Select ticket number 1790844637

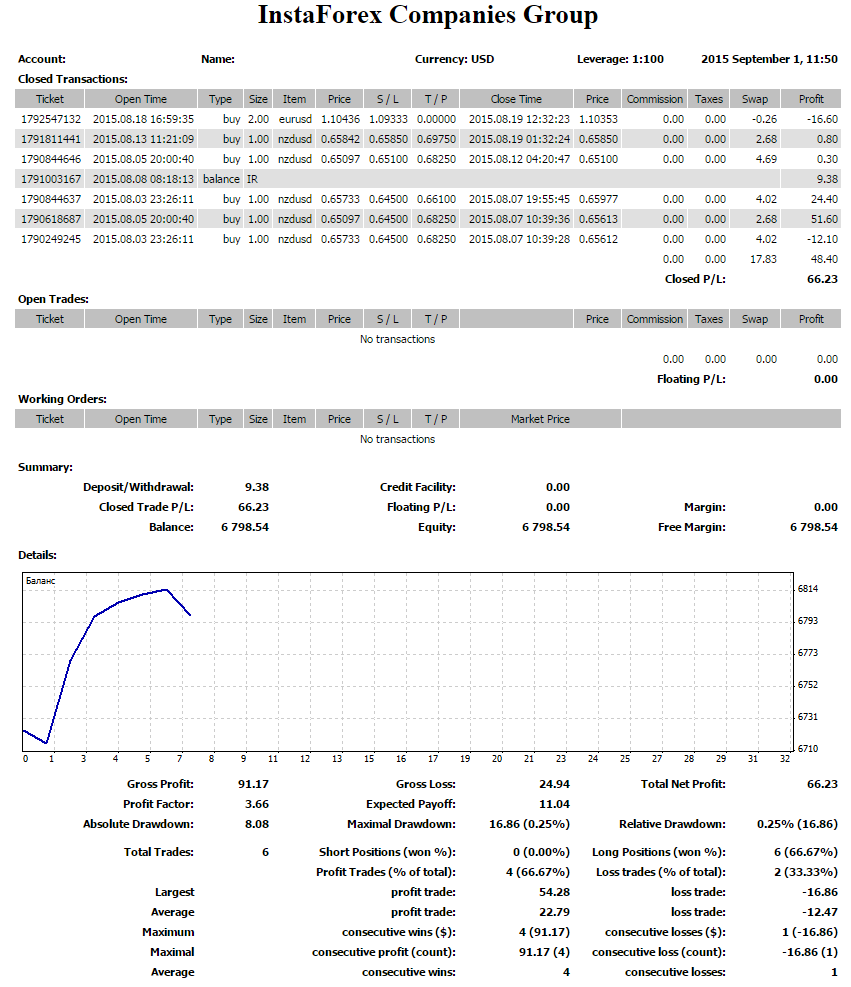pyautogui.click(x=51, y=200)
